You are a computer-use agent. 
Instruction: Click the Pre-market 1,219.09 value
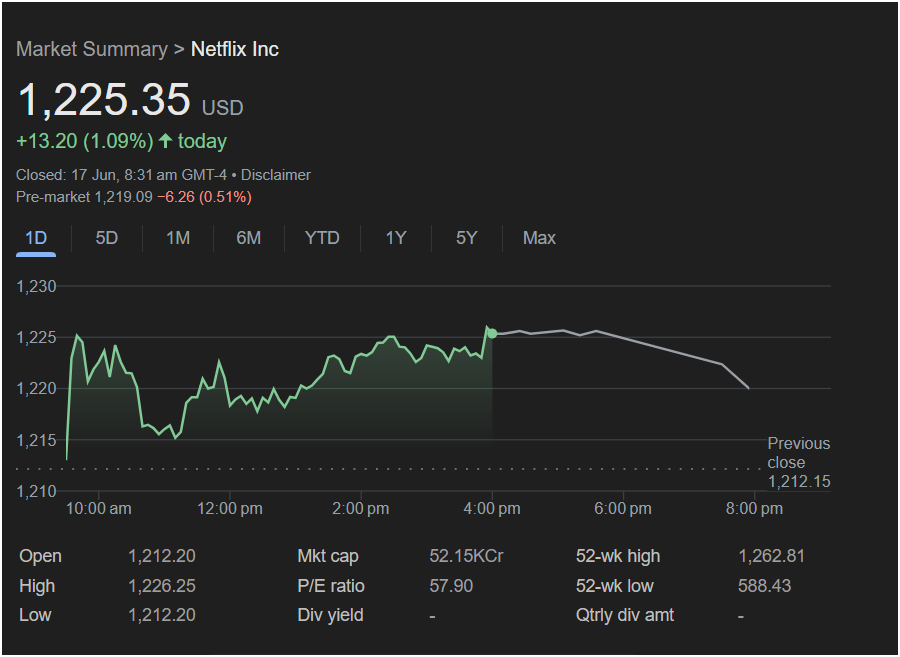[x=84, y=197]
